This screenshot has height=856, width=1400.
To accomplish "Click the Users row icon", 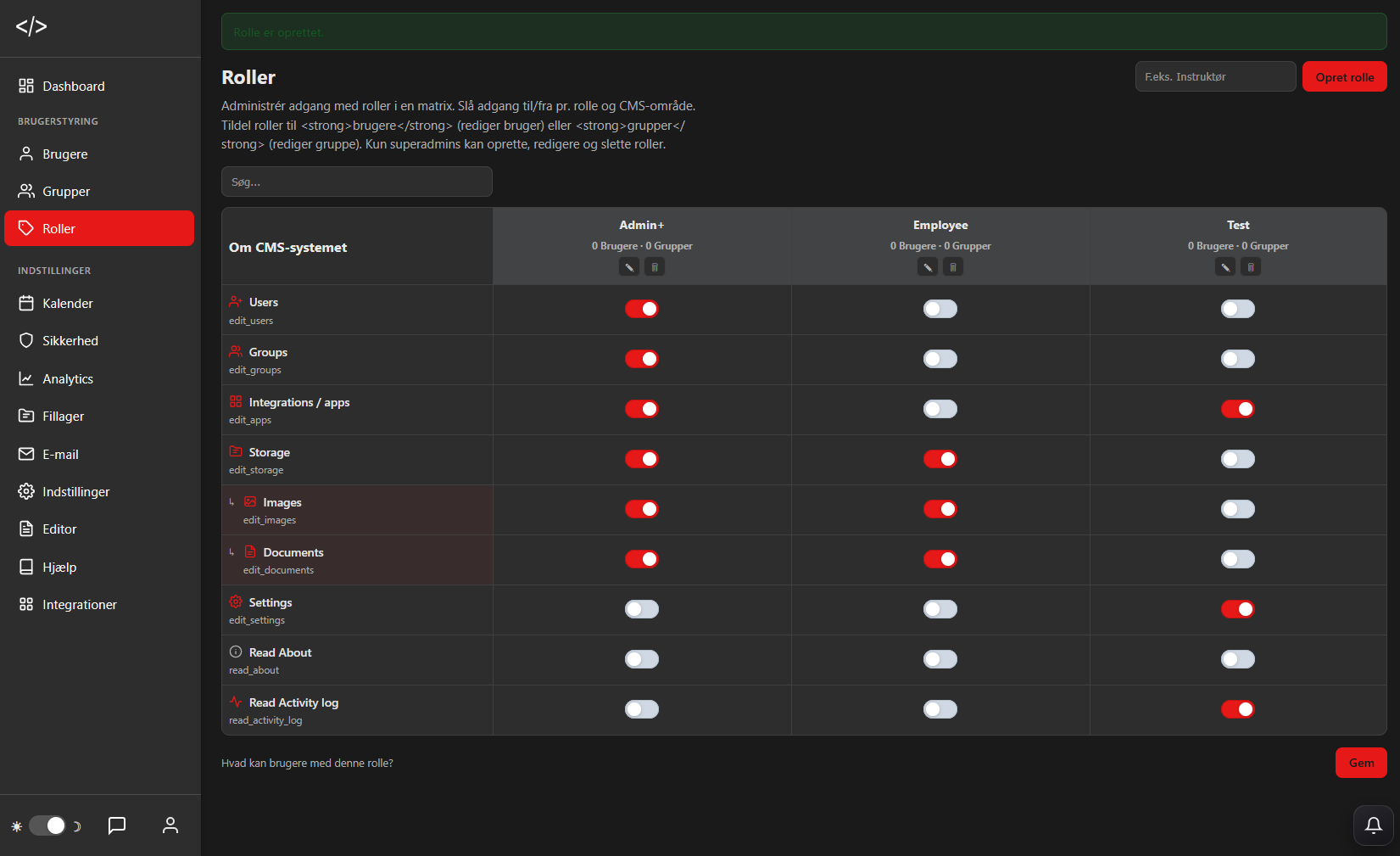I will pos(236,302).
